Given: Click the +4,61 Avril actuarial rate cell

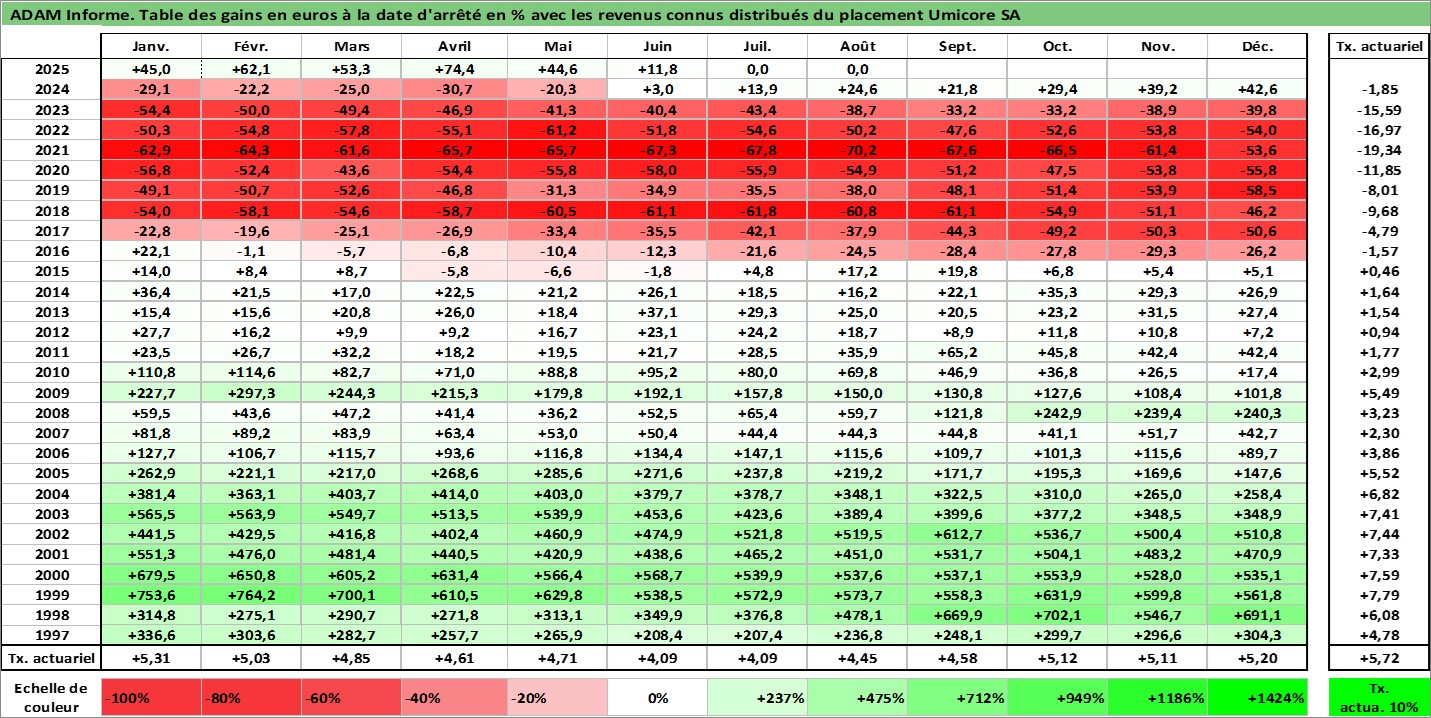Looking at the screenshot, I should pos(454,657).
